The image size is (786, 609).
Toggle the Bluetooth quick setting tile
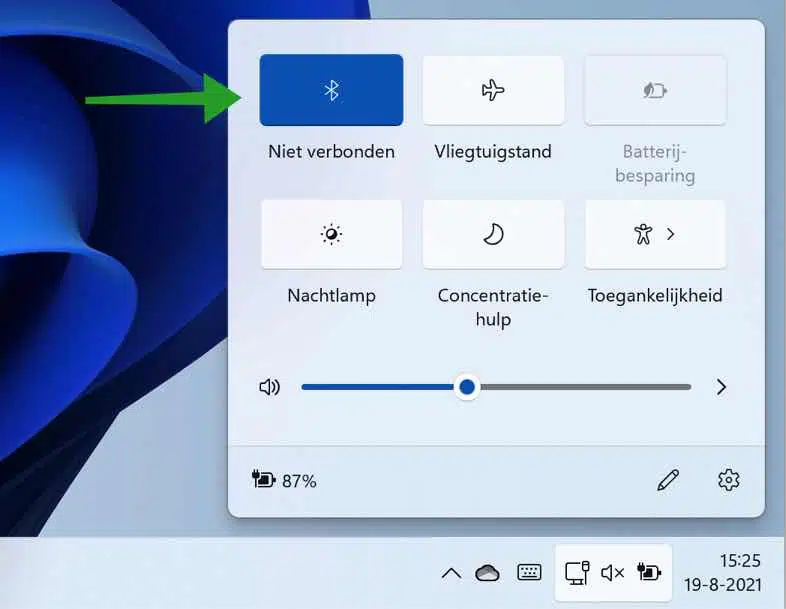tap(331, 90)
